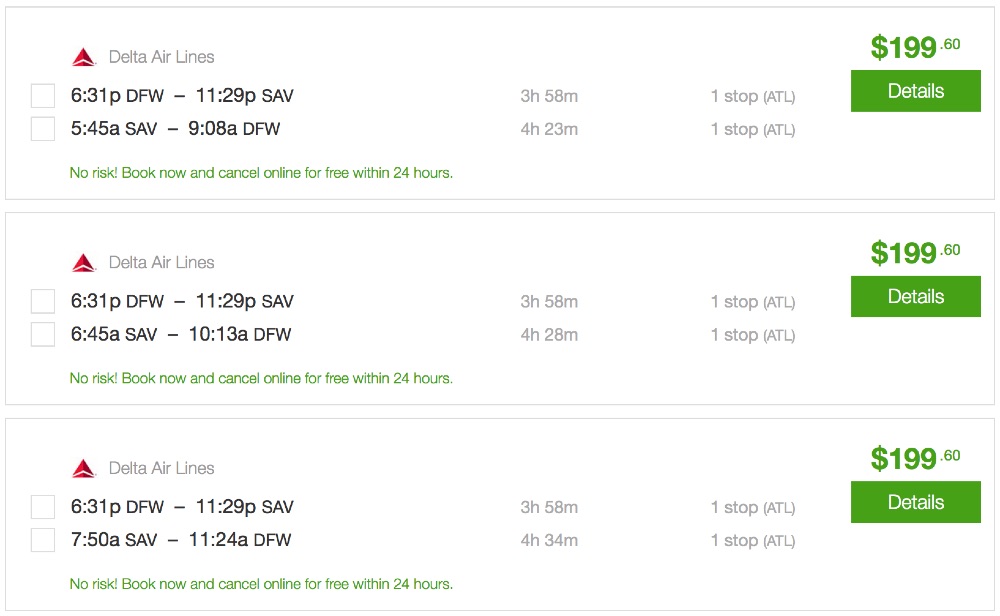Select the checkbox for the 7:50a SAV flight
This screenshot has width=1000, height=616.
(43, 540)
